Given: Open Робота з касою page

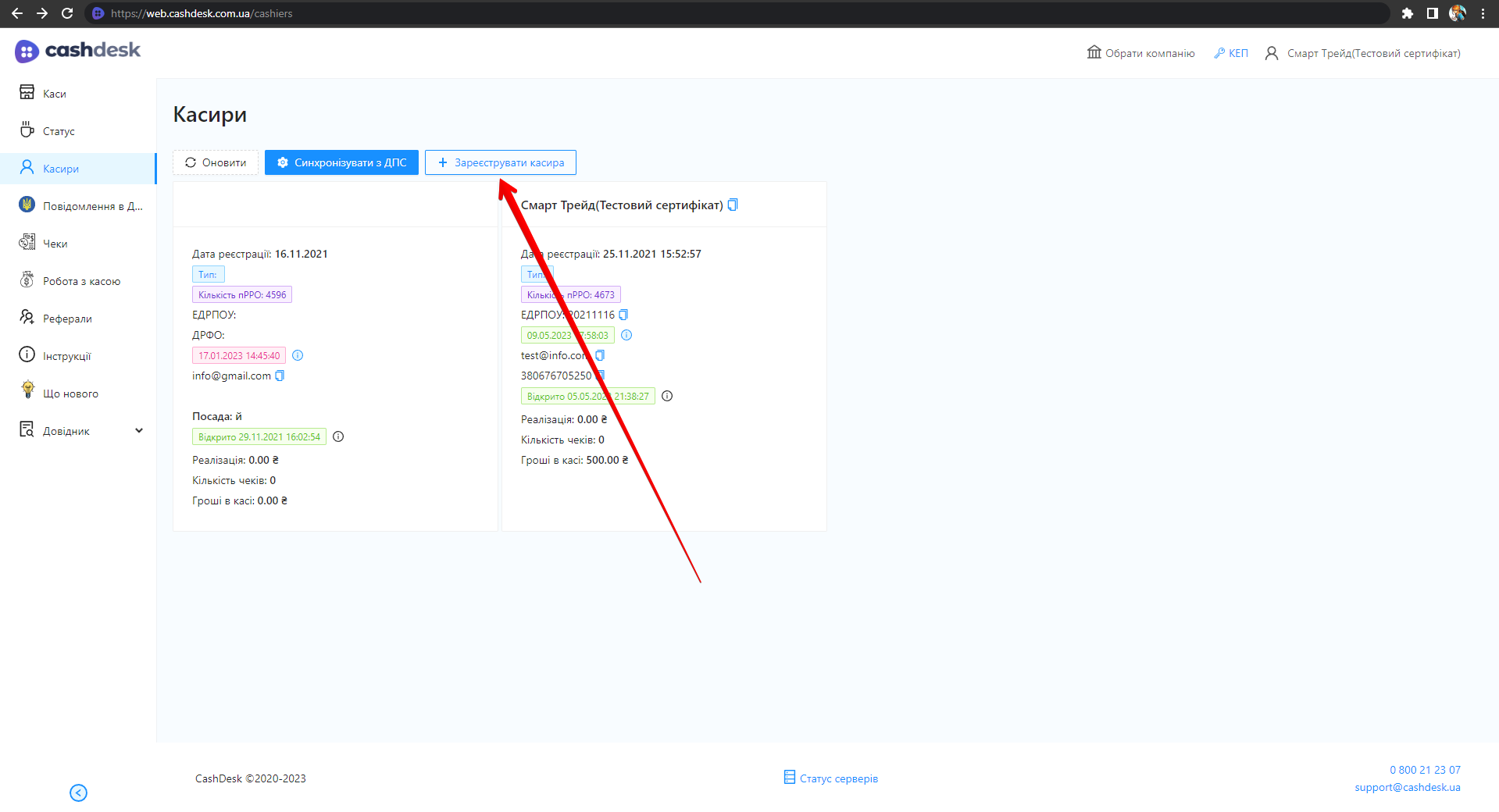Looking at the screenshot, I should coord(81,281).
